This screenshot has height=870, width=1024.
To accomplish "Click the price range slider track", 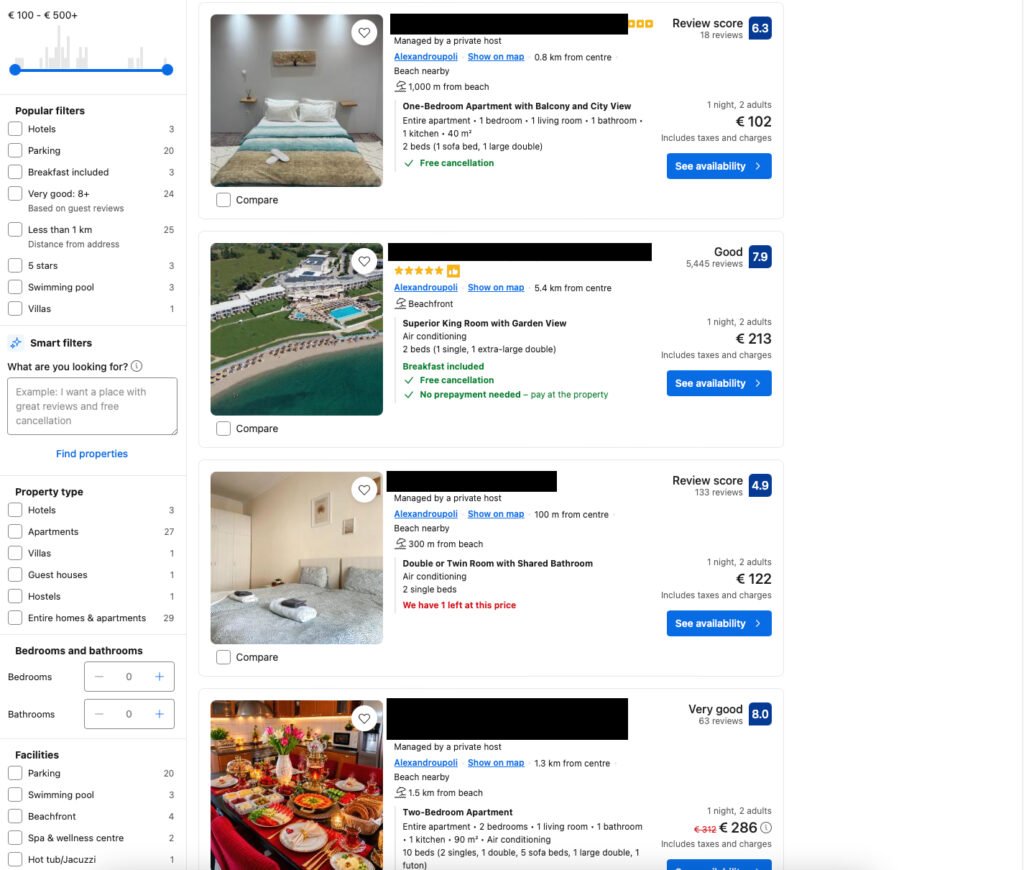I will coord(91,70).
